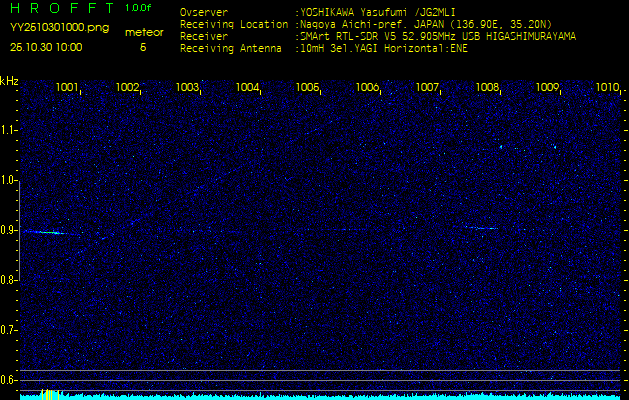Click the 1001 time axis marker
Image resolution: width=629 pixels, height=400 pixels.
[67, 87]
